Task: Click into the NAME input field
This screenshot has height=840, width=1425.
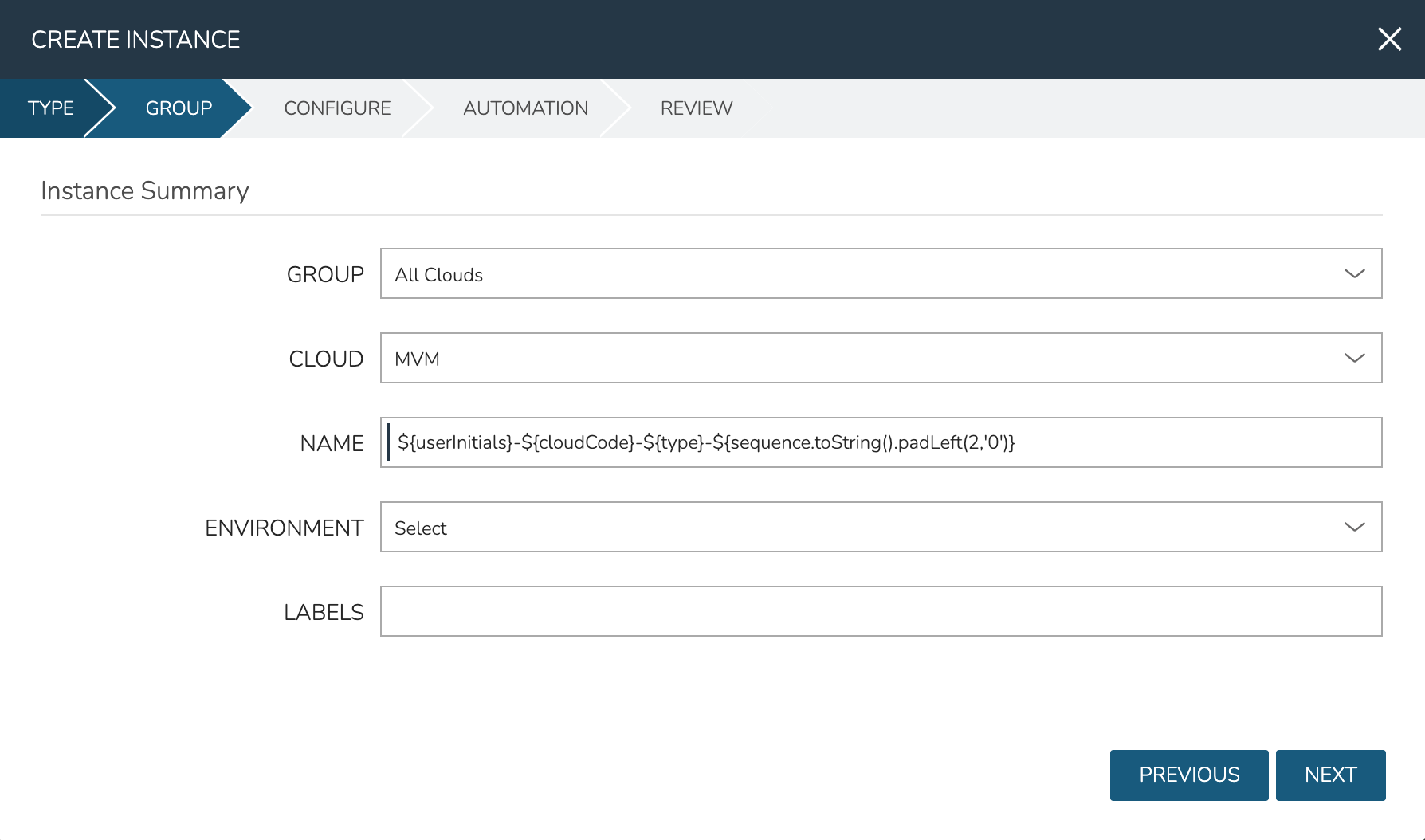Action: pyautogui.click(x=881, y=443)
